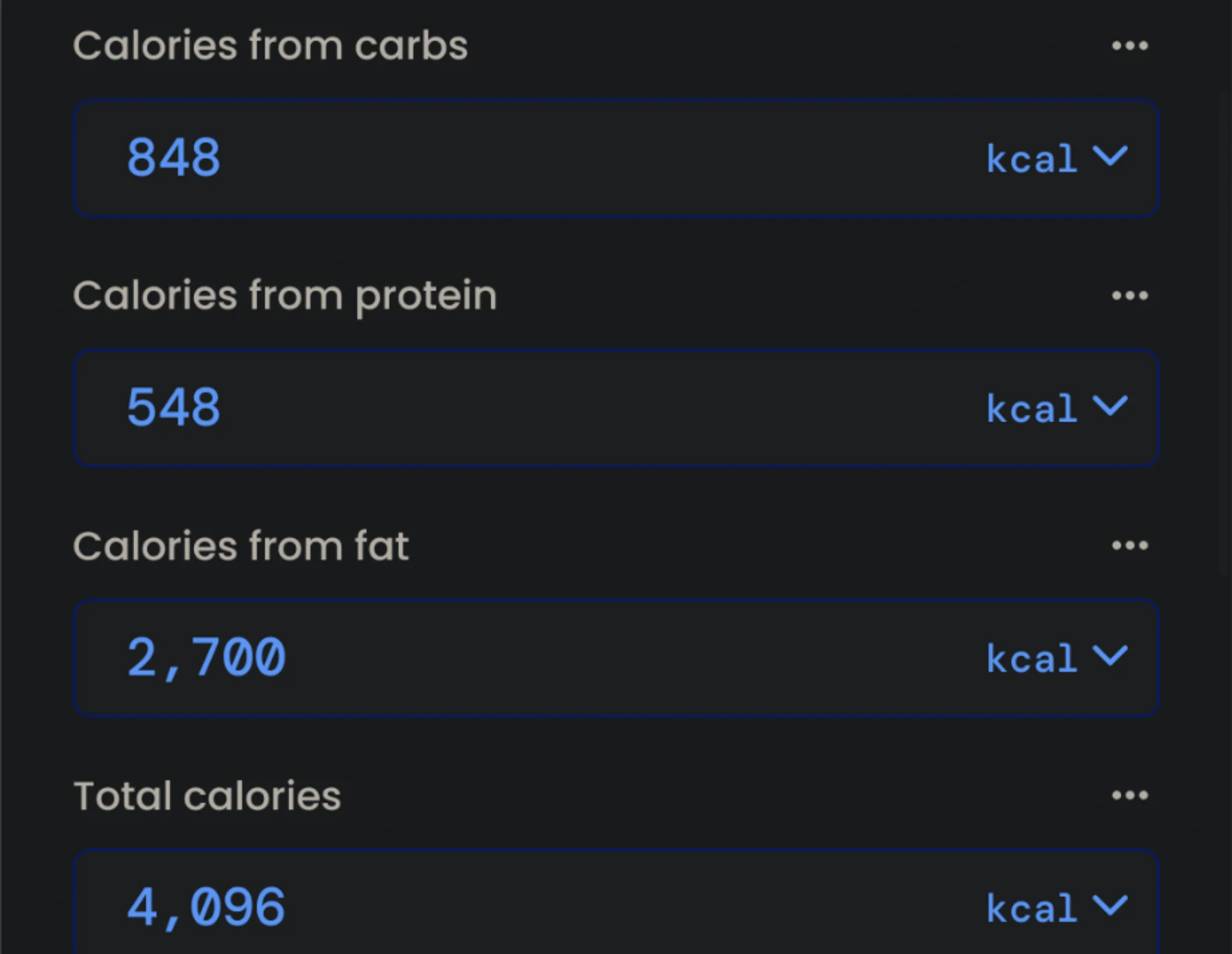Screen dimensions: 1232x954
Task: Click the Total calories label
Action: coord(207,796)
